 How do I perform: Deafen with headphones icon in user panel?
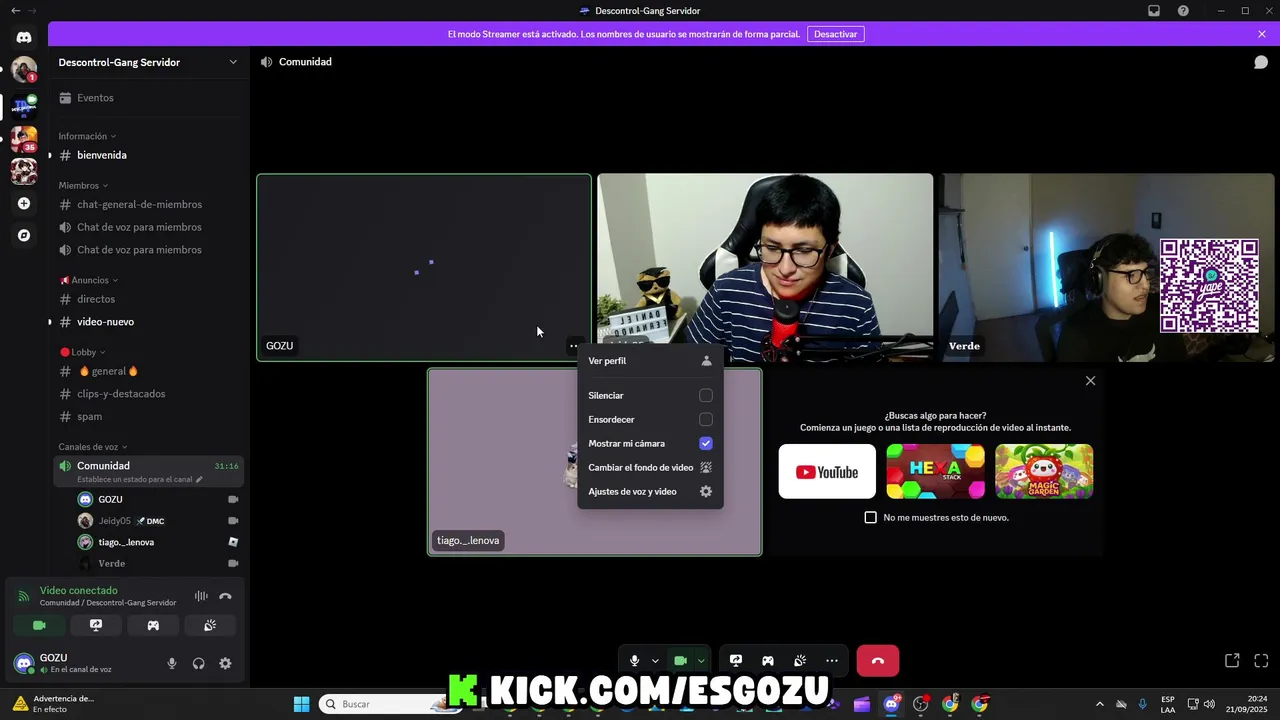[x=198, y=663]
